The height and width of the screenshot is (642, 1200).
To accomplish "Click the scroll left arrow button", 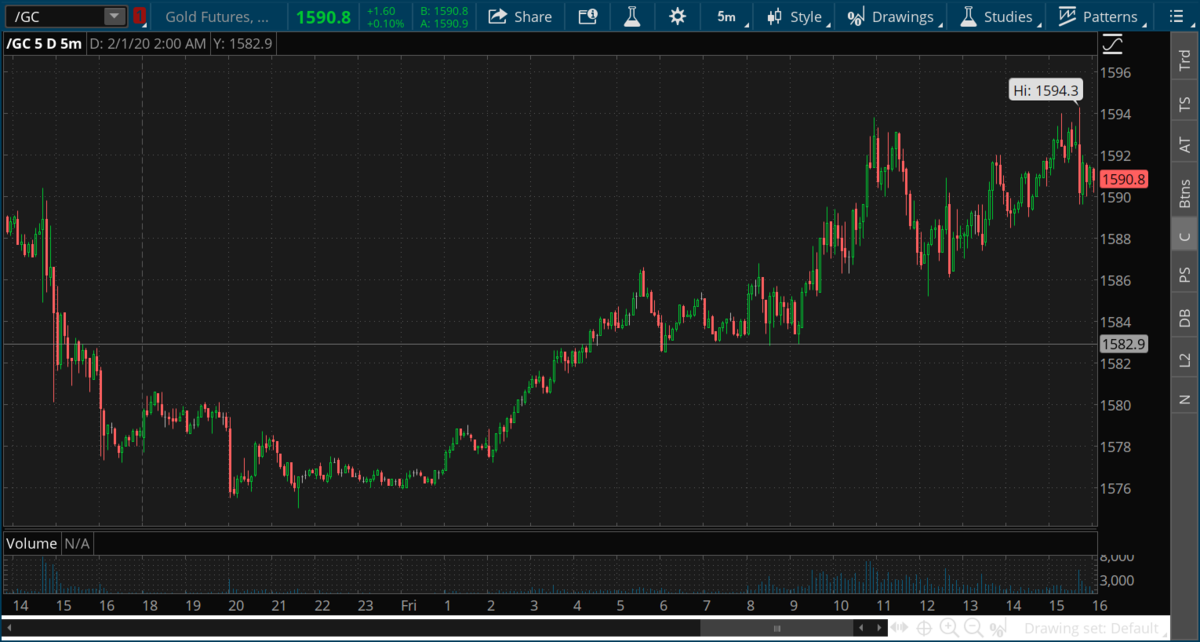I will tap(863, 627).
